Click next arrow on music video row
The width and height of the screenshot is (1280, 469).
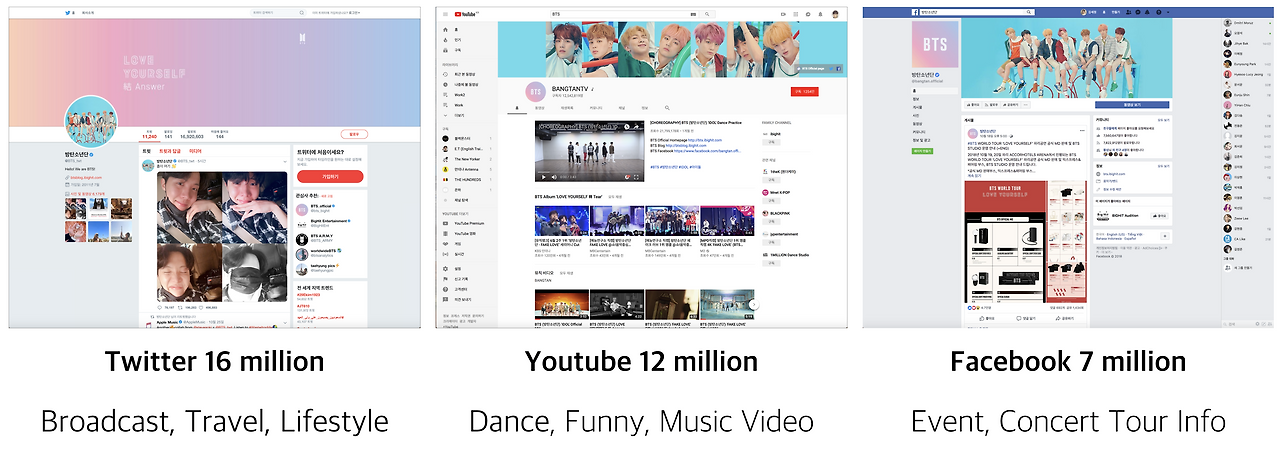[x=753, y=304]
